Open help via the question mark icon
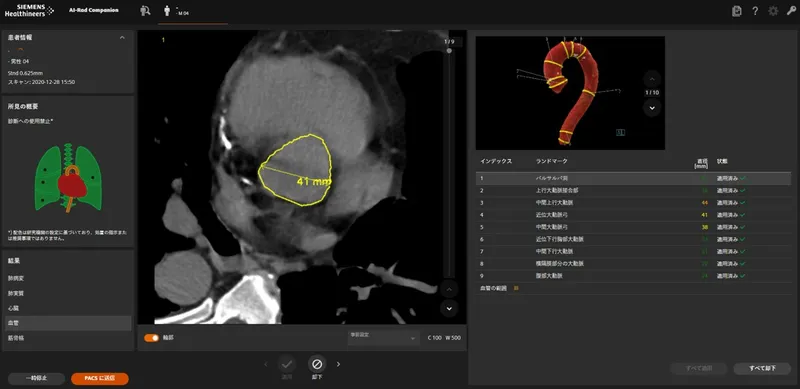Viewport: 800px width, 389px height. [755, 11]
